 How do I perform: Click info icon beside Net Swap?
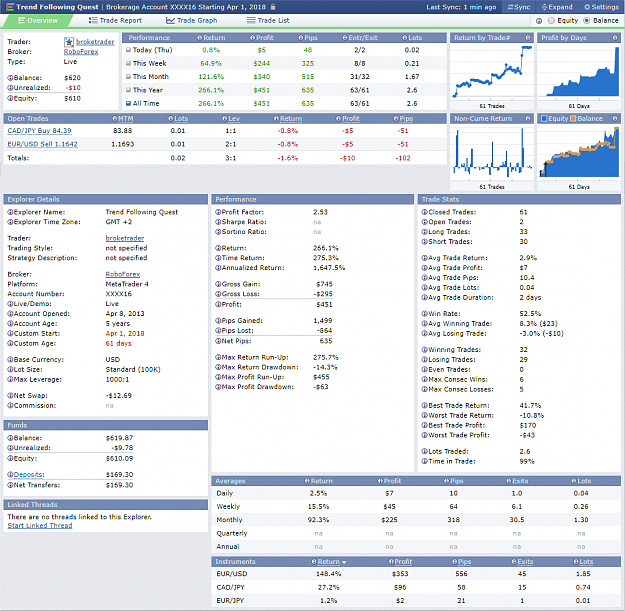point(10,395)
